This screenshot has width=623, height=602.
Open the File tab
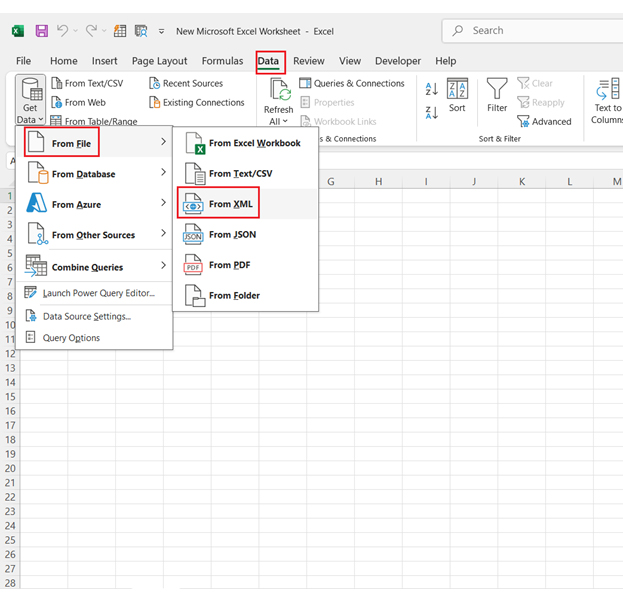[23, 61]
